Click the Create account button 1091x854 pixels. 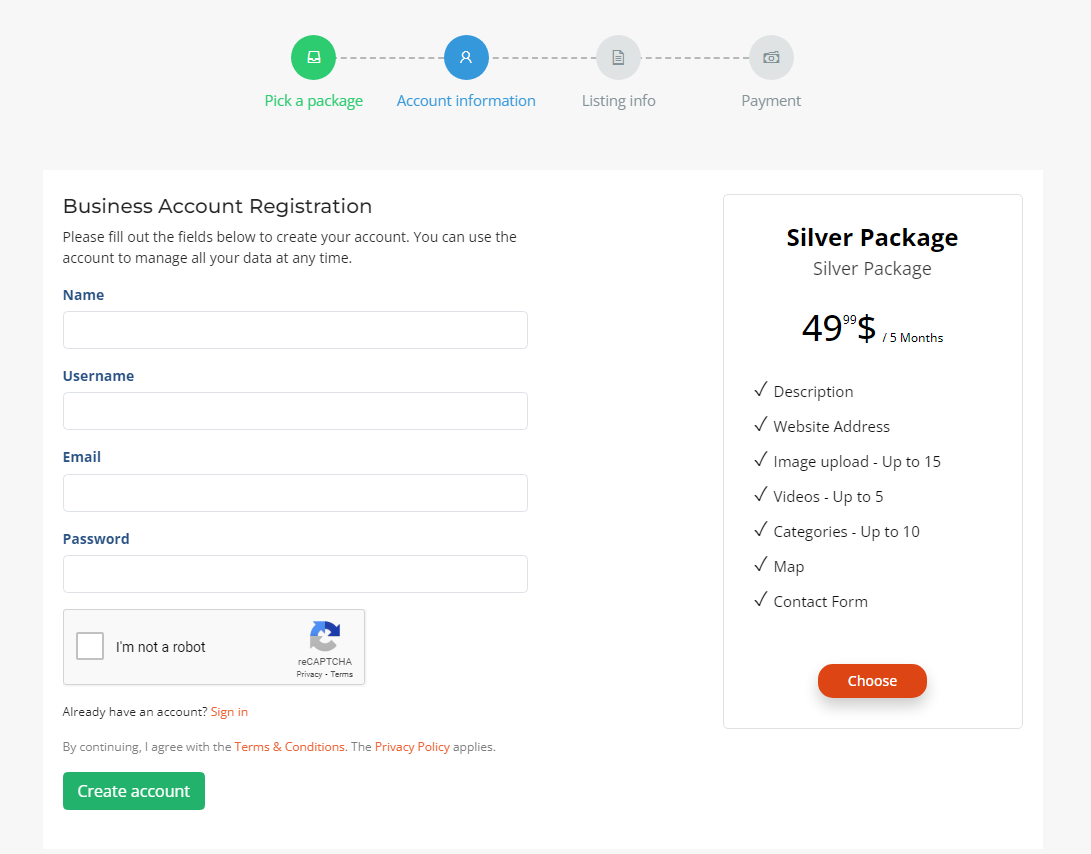[134, 791]
